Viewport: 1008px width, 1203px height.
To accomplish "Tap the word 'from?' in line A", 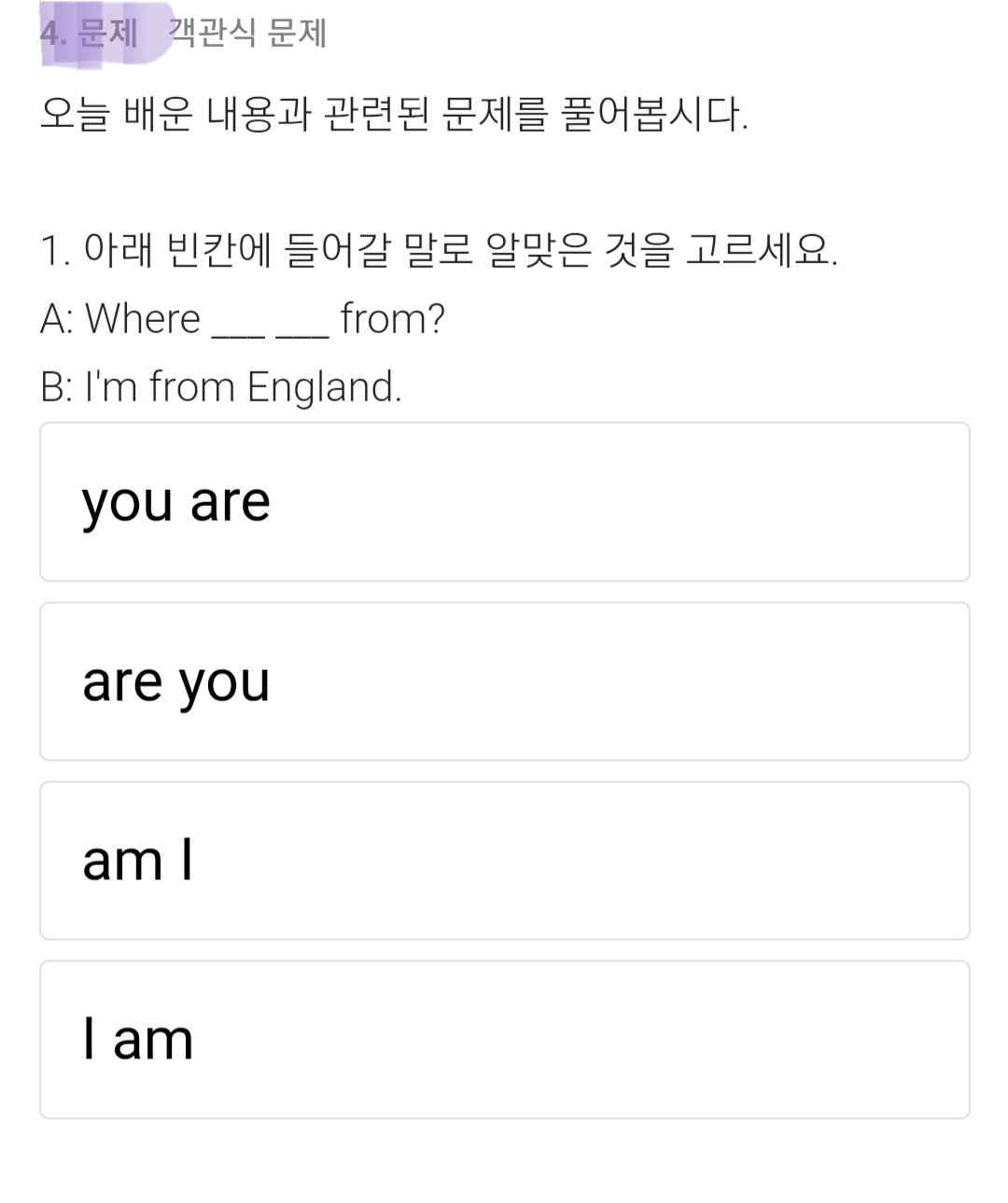I will (x=393, y=319).
